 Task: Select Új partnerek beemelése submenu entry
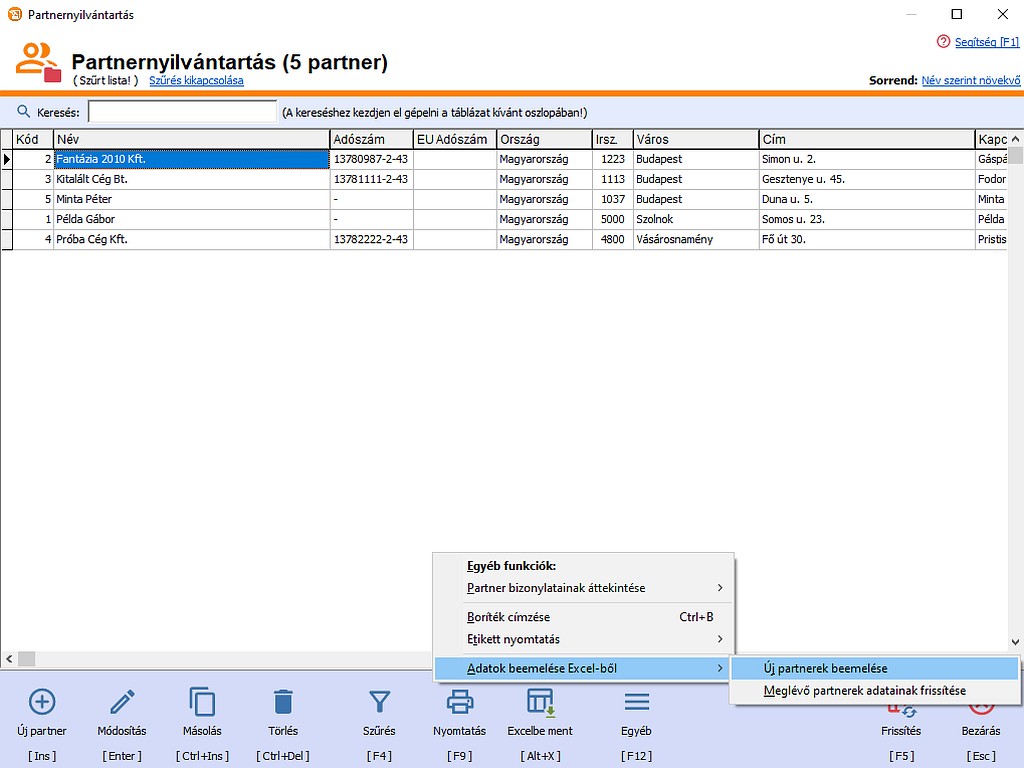pos(825,668)
